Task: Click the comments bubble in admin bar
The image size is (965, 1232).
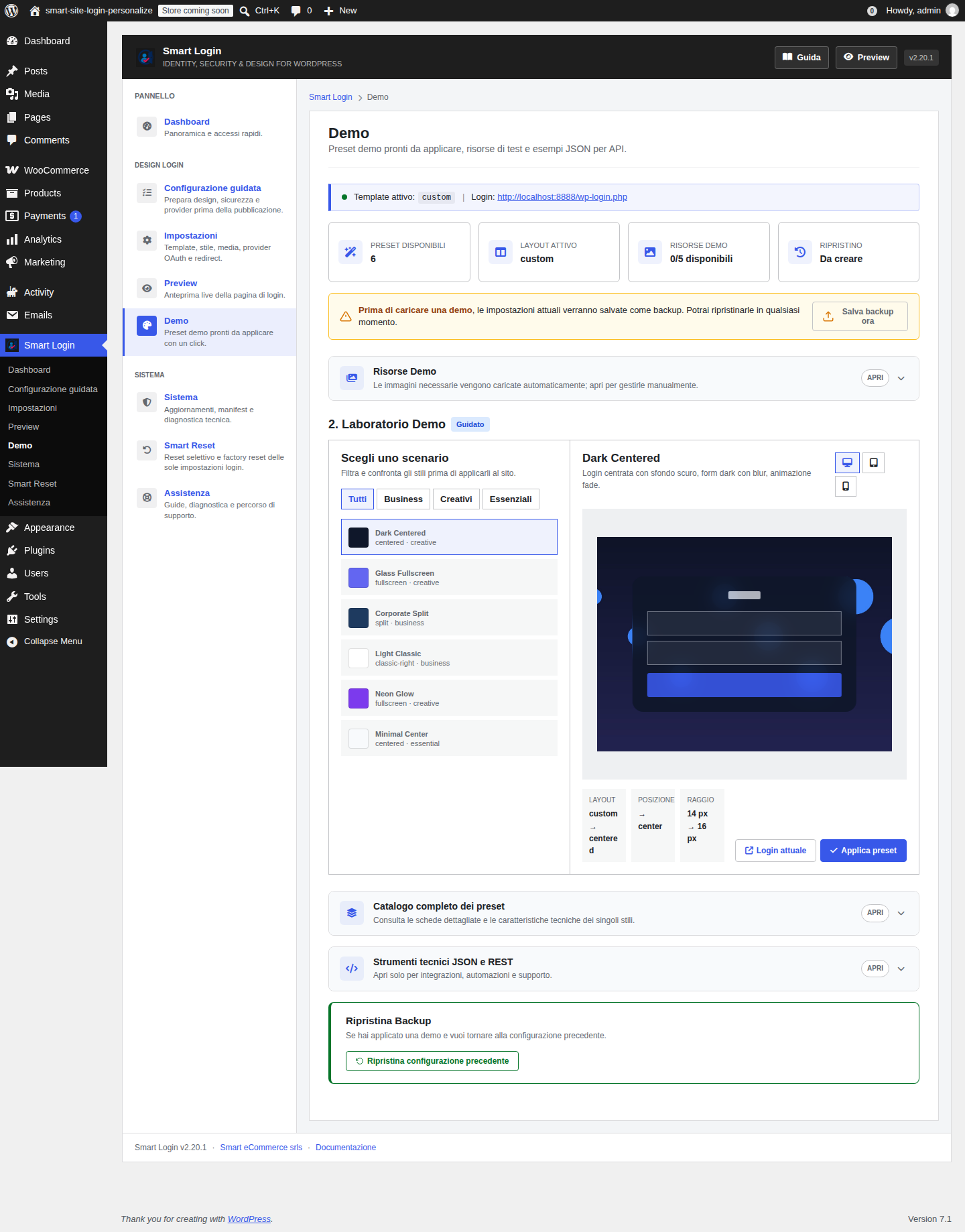Action: tap(296, 11)
